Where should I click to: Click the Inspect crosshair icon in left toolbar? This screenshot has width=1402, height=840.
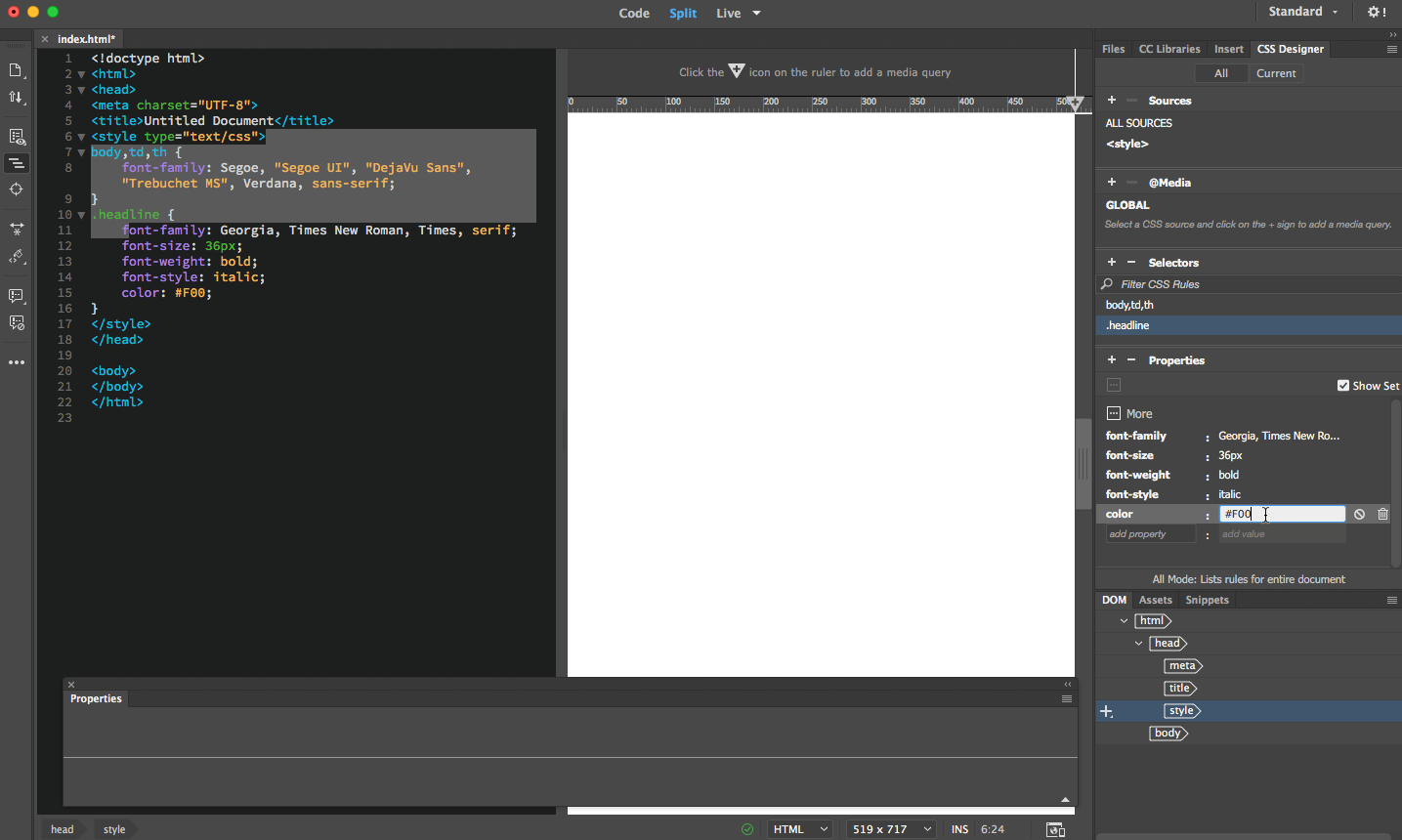(16, 189)
